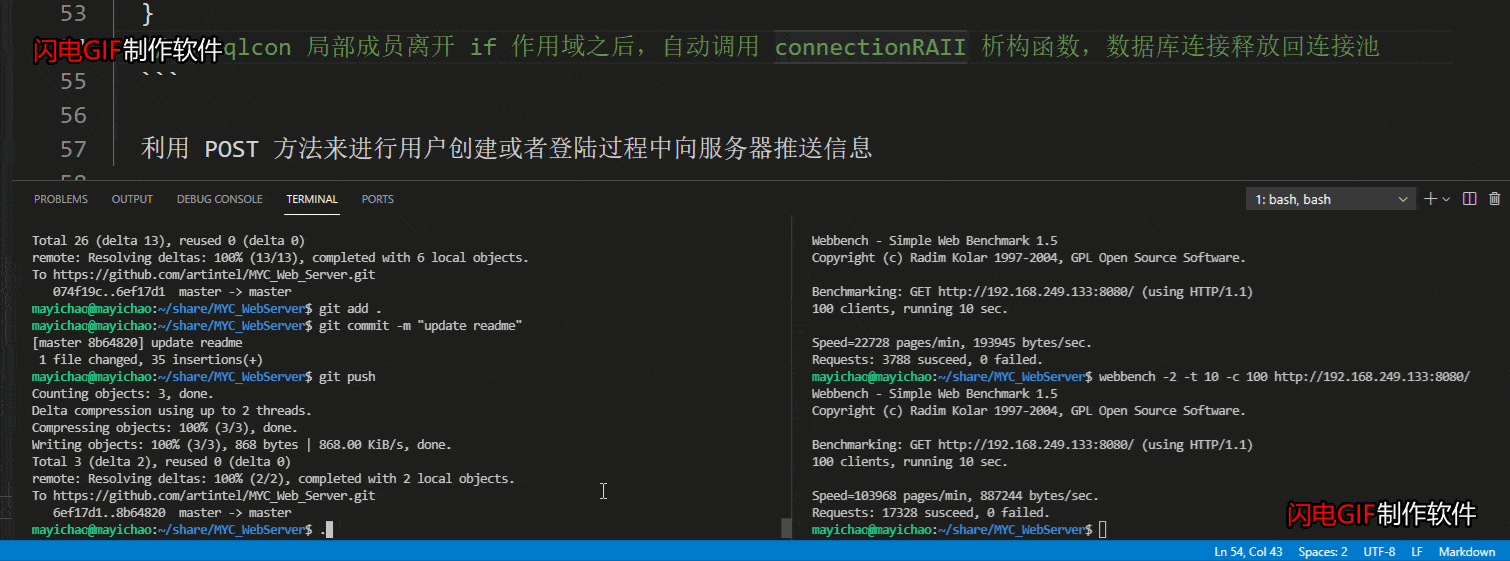Switch to the OUTPUT tab
1510x561 pixels.
(132, 199)
